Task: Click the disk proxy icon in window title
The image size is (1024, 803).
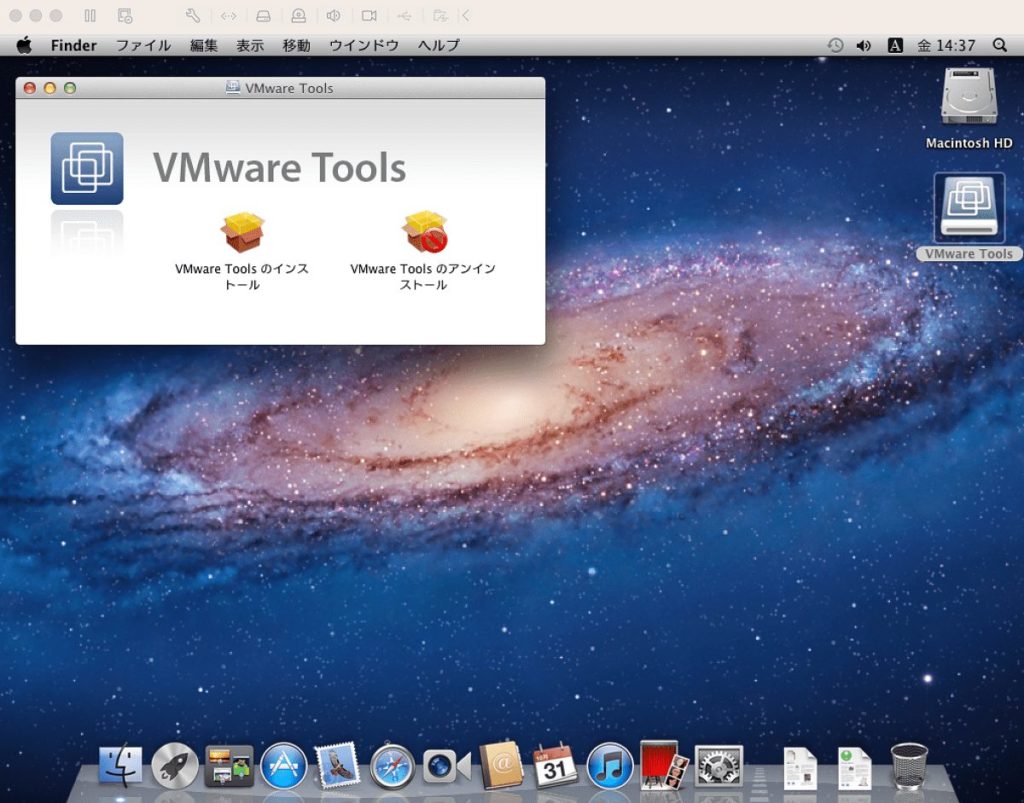Action: tap(232, 87)
